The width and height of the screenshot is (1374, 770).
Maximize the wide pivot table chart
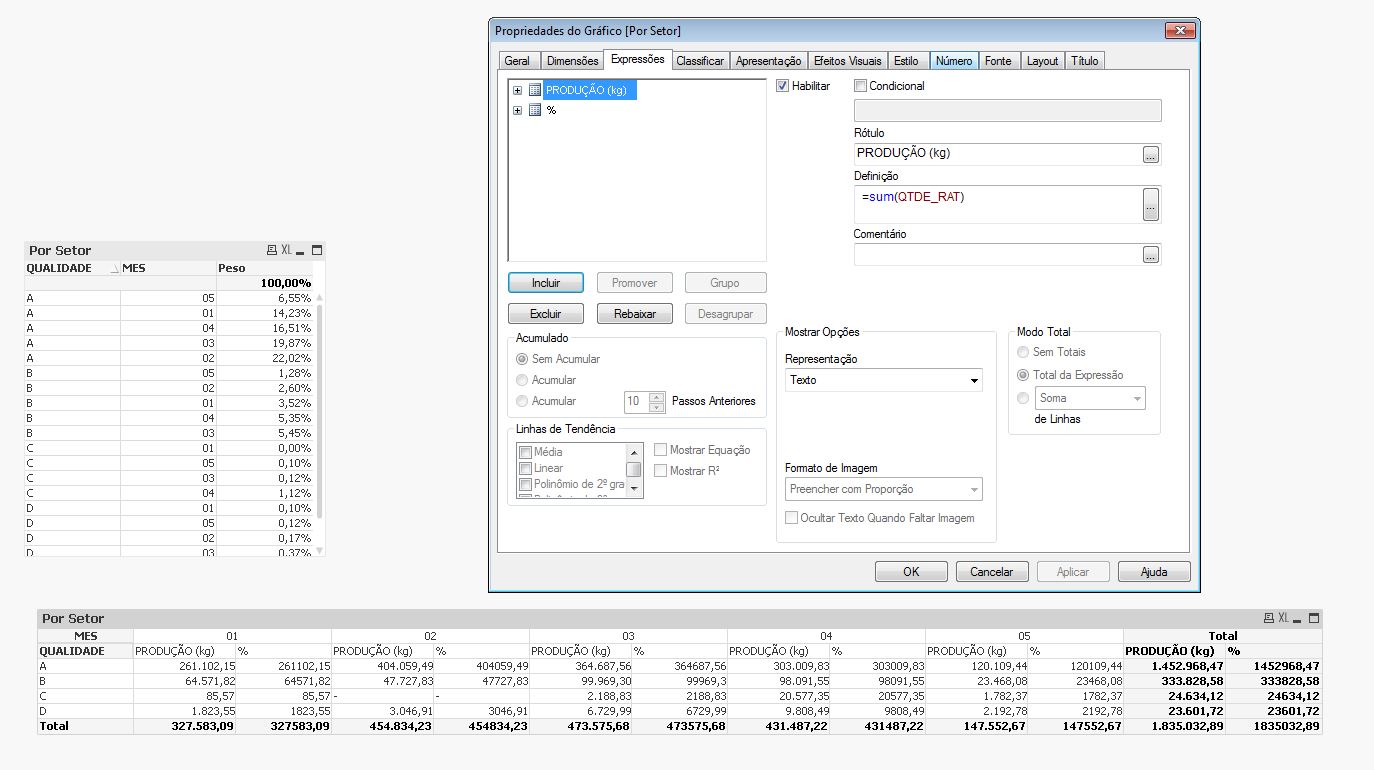(1314, 618)
